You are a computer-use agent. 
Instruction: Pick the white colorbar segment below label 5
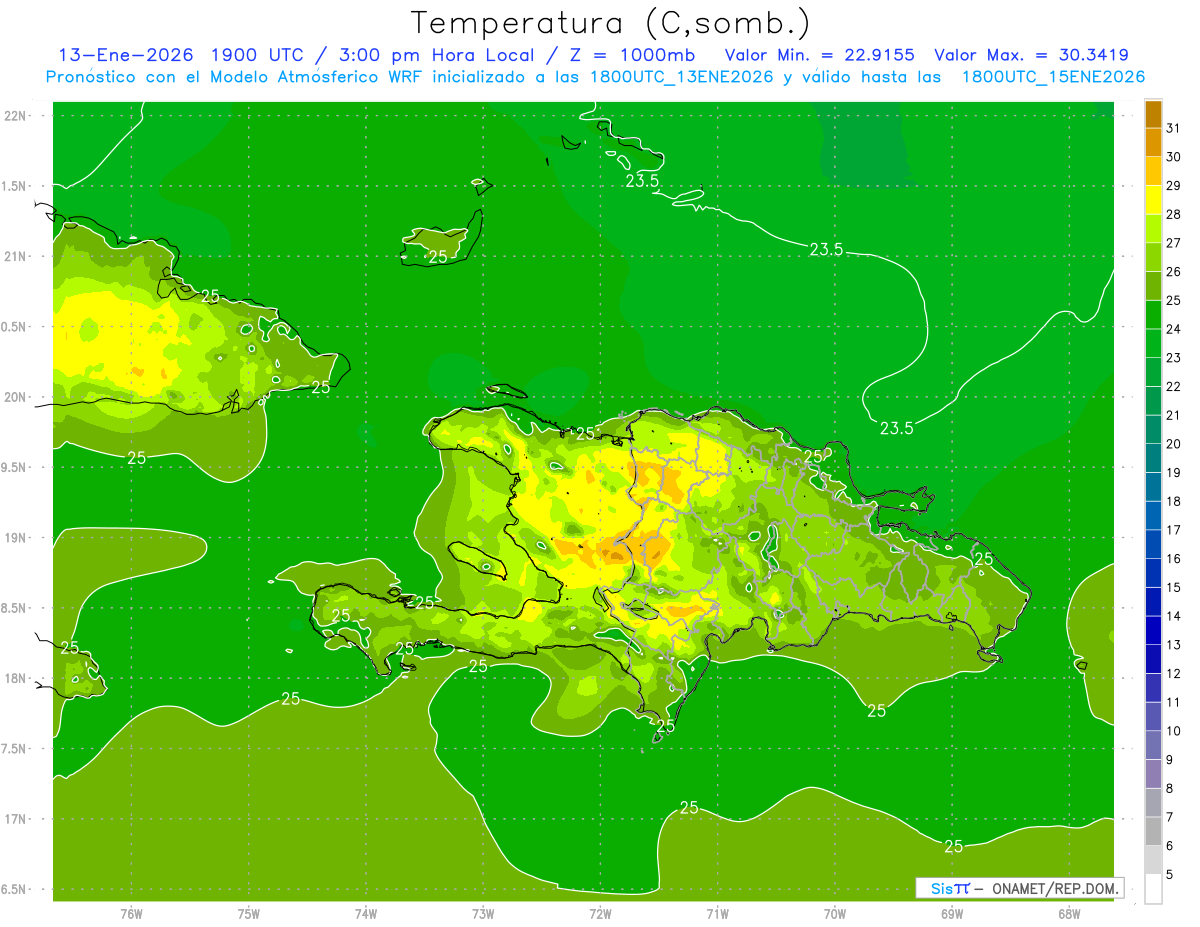click(1153, 889)
